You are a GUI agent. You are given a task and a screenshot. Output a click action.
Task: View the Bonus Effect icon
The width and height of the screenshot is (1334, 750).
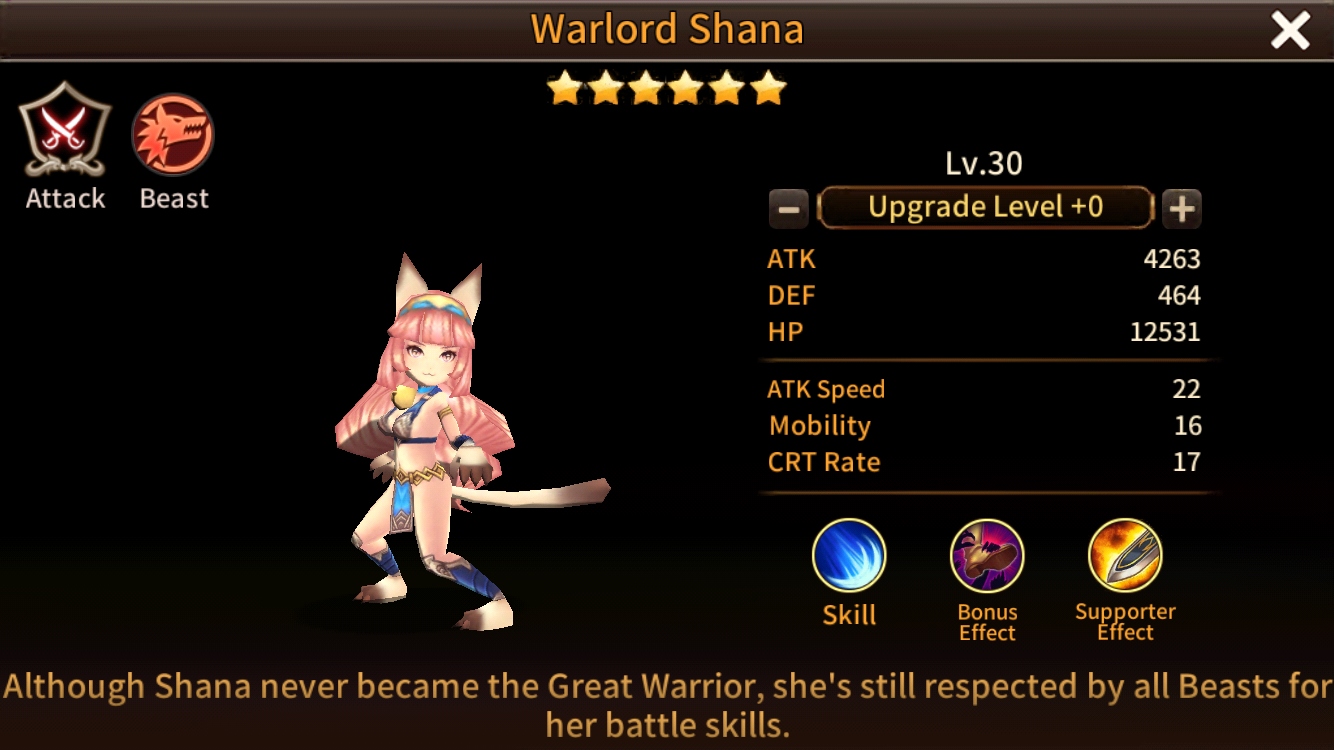coord(987,555)
